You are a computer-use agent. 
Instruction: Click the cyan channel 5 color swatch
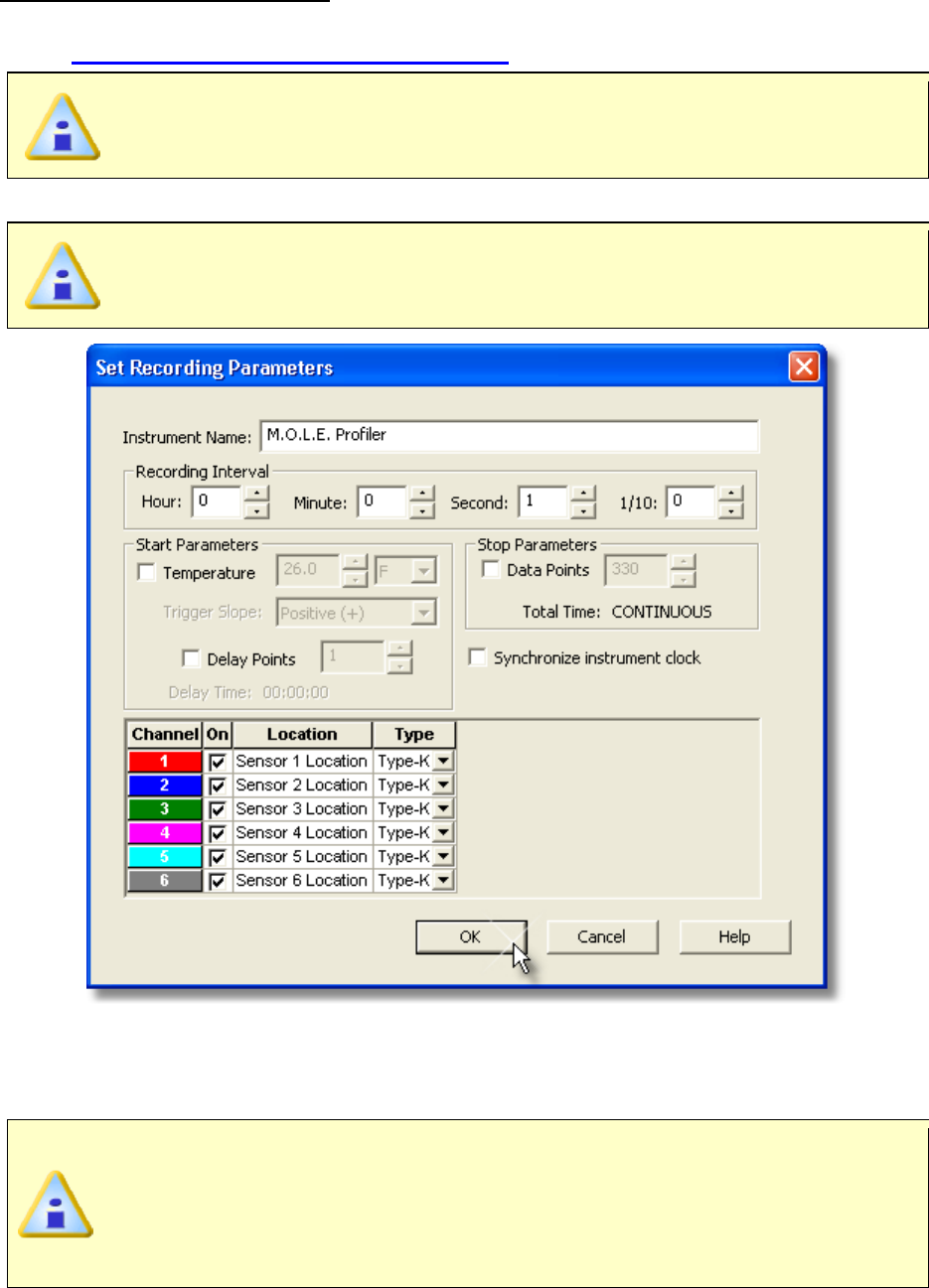[x=165, y=857]
